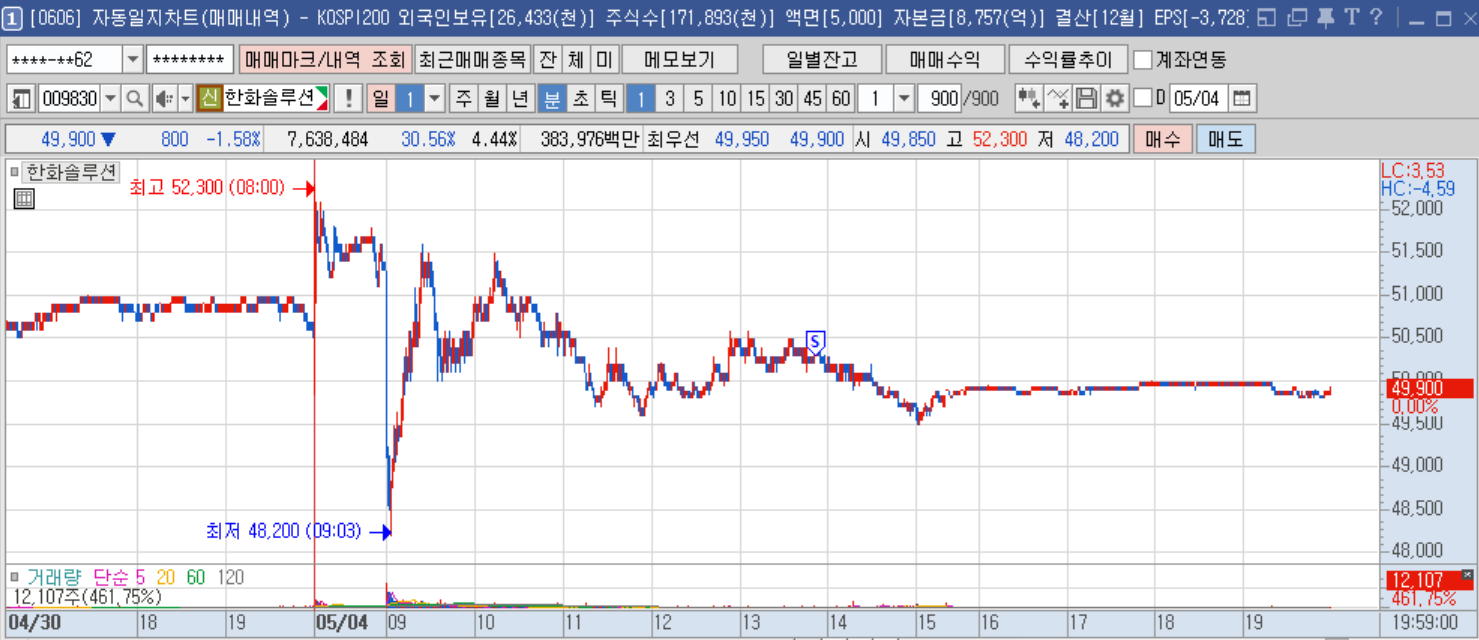1479x640 pixels.
Task: Select the 15 minute interval
Action: point(756,99)
